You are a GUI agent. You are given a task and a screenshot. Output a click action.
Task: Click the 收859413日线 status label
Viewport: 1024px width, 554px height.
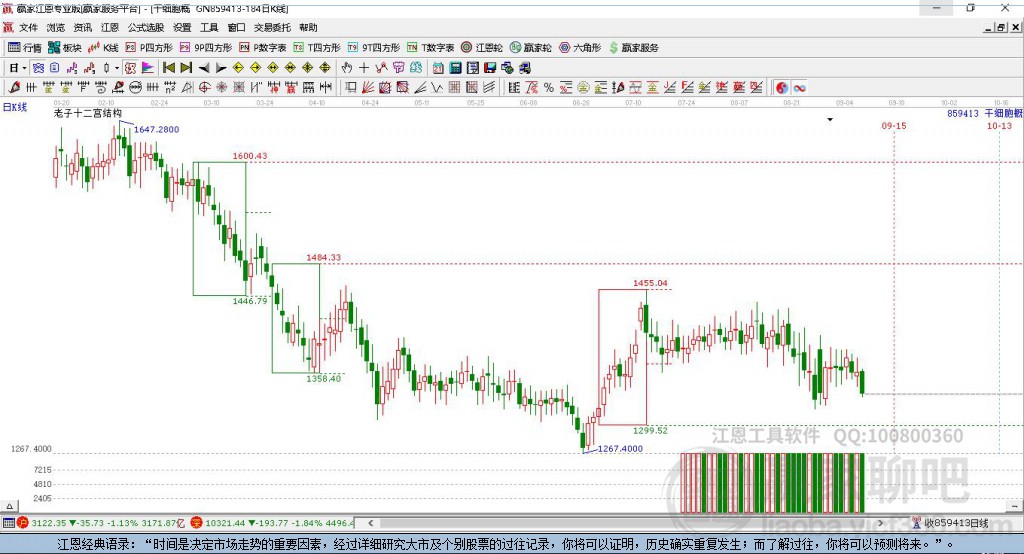tap(956, 523)
